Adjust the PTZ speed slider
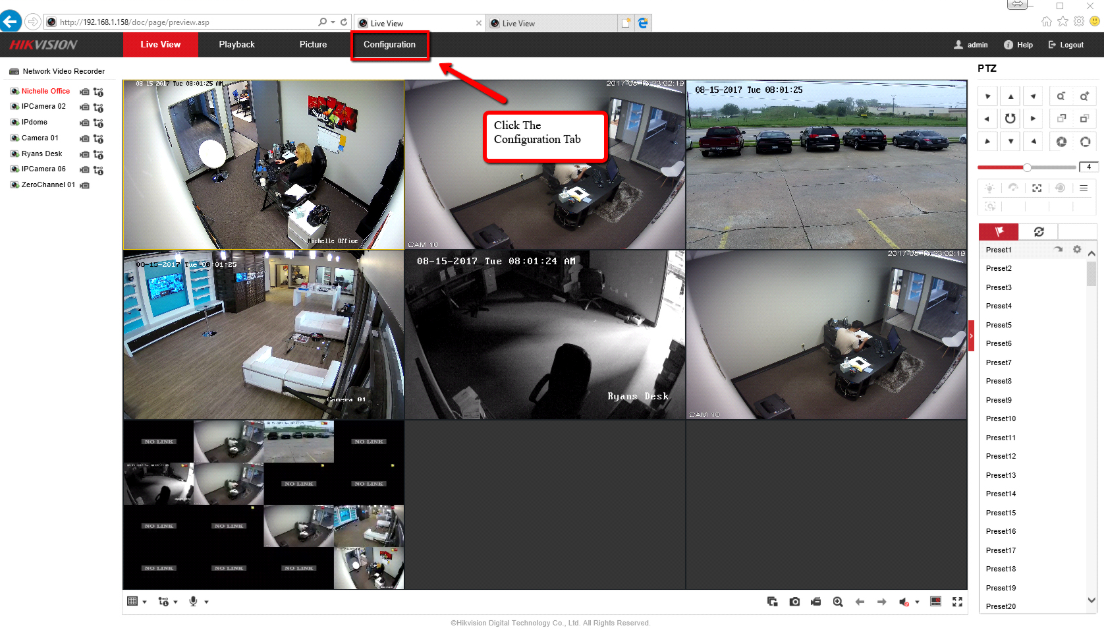Screen dimensions: 1104x631 coord(1027,167)
